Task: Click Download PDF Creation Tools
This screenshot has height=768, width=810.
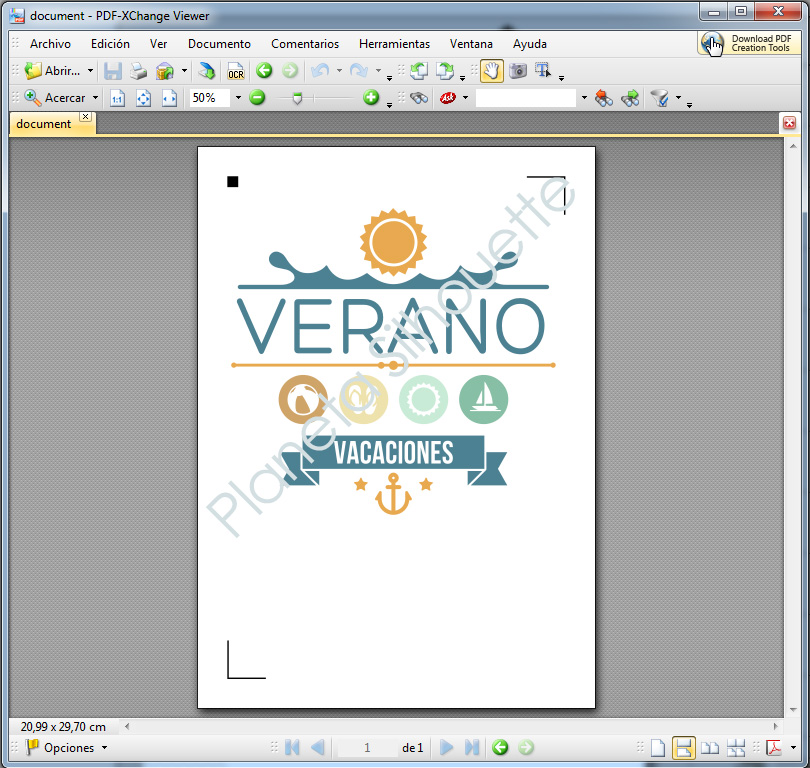Action: [750, 43]
